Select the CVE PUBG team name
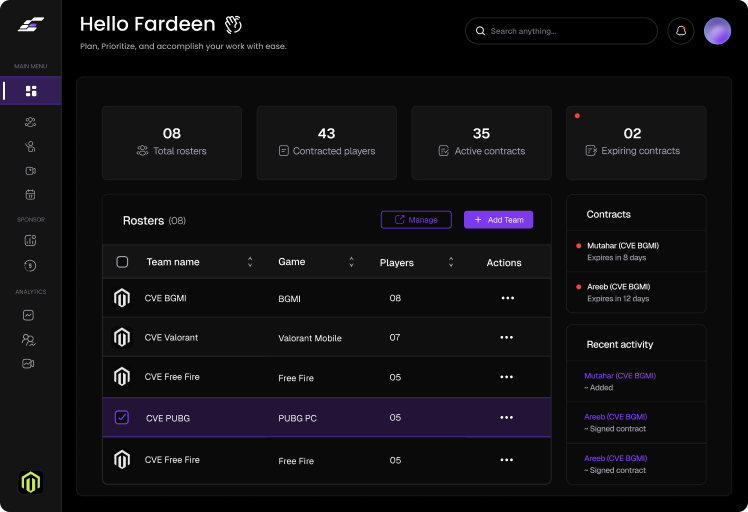This screenshot has width=748, height=512. [168, 418]
